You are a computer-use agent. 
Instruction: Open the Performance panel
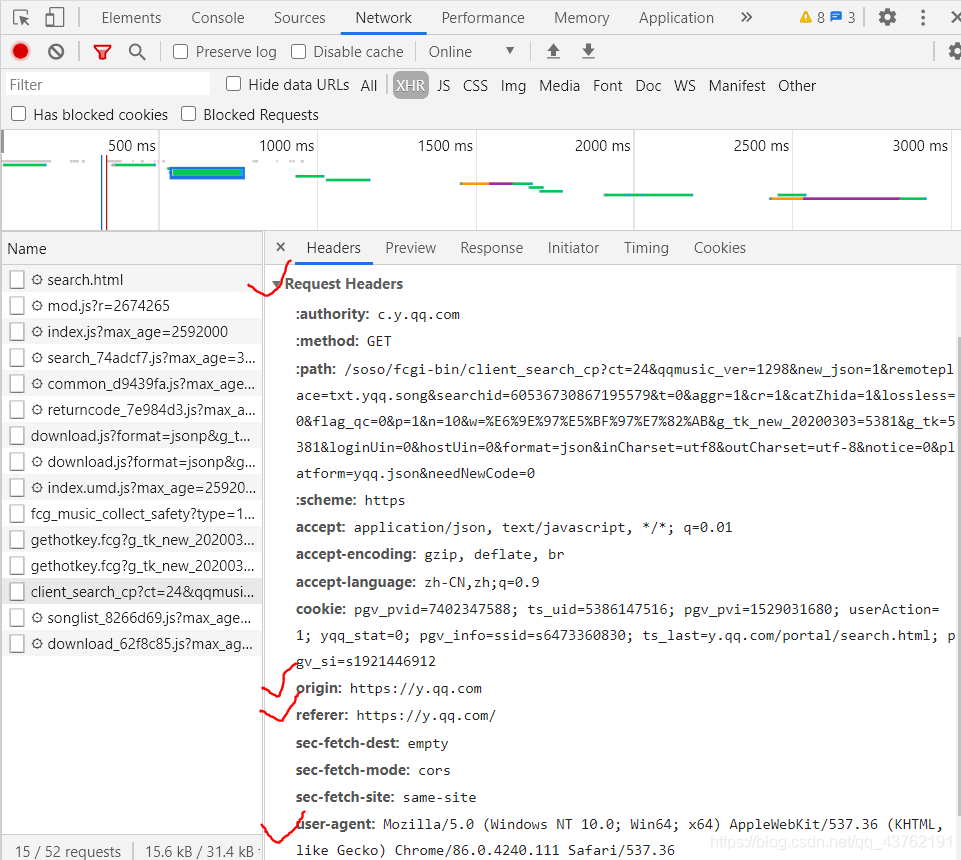click(x=483, y=18)
